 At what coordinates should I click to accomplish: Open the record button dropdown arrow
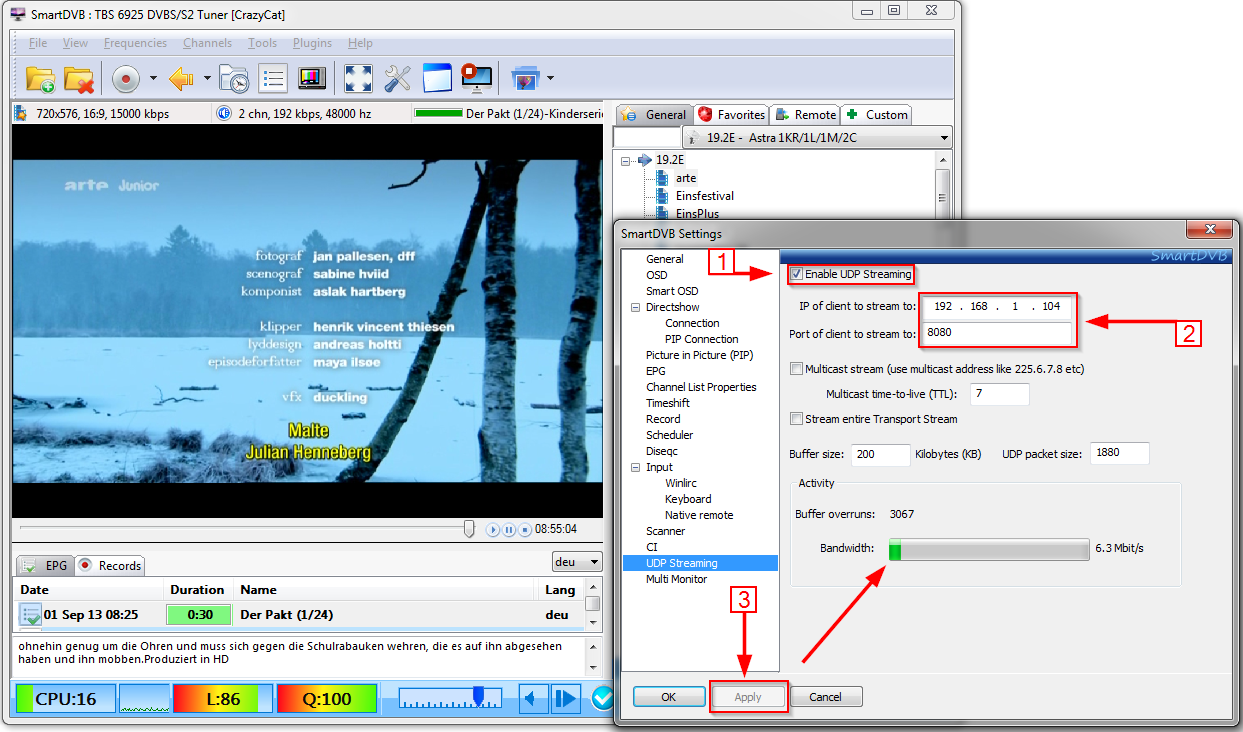coord(153,78)
